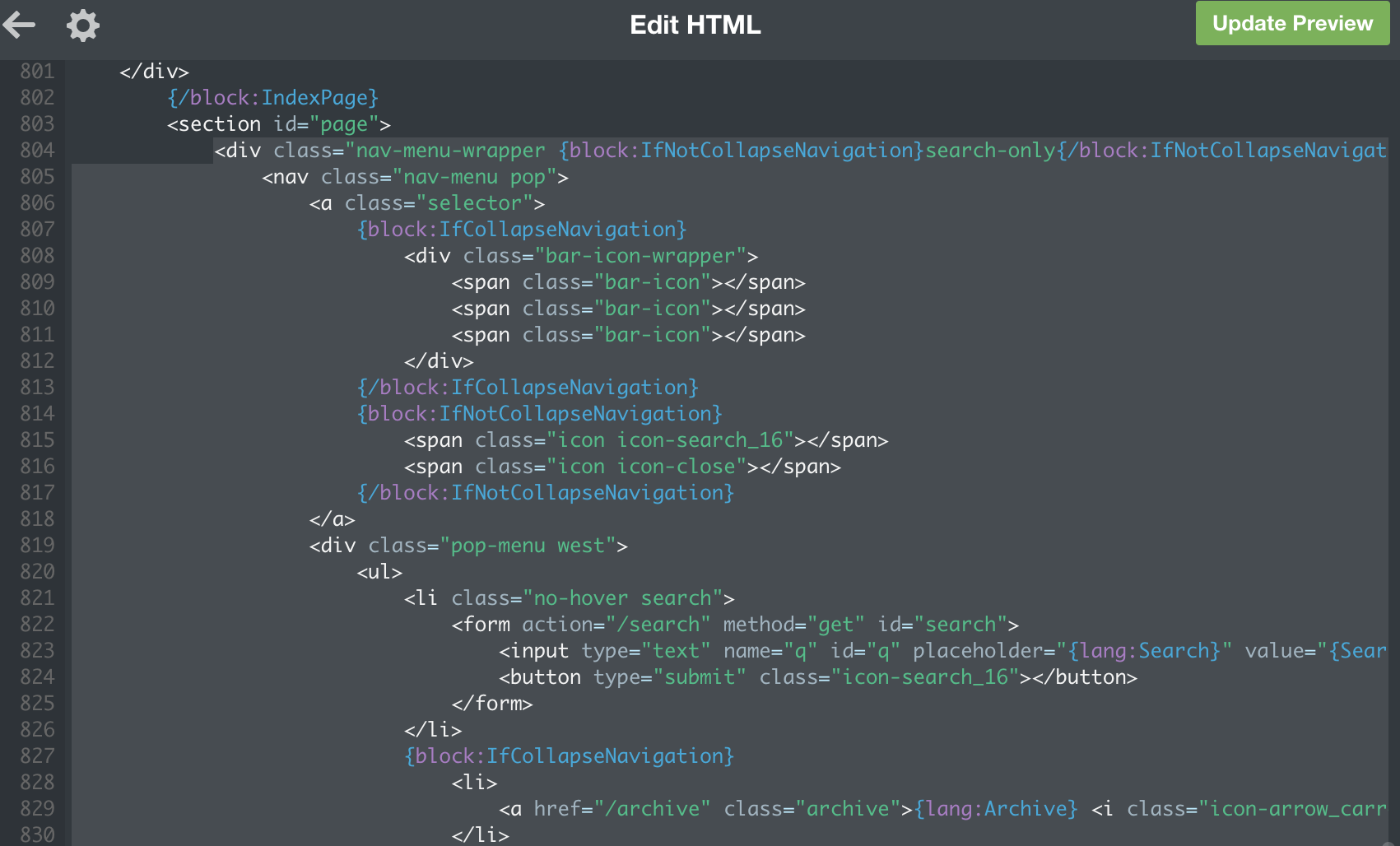The height and width of the screenshot is (846, 1400).
Task: Click the nav class="nav-menu pop" line
Action: 415,177
